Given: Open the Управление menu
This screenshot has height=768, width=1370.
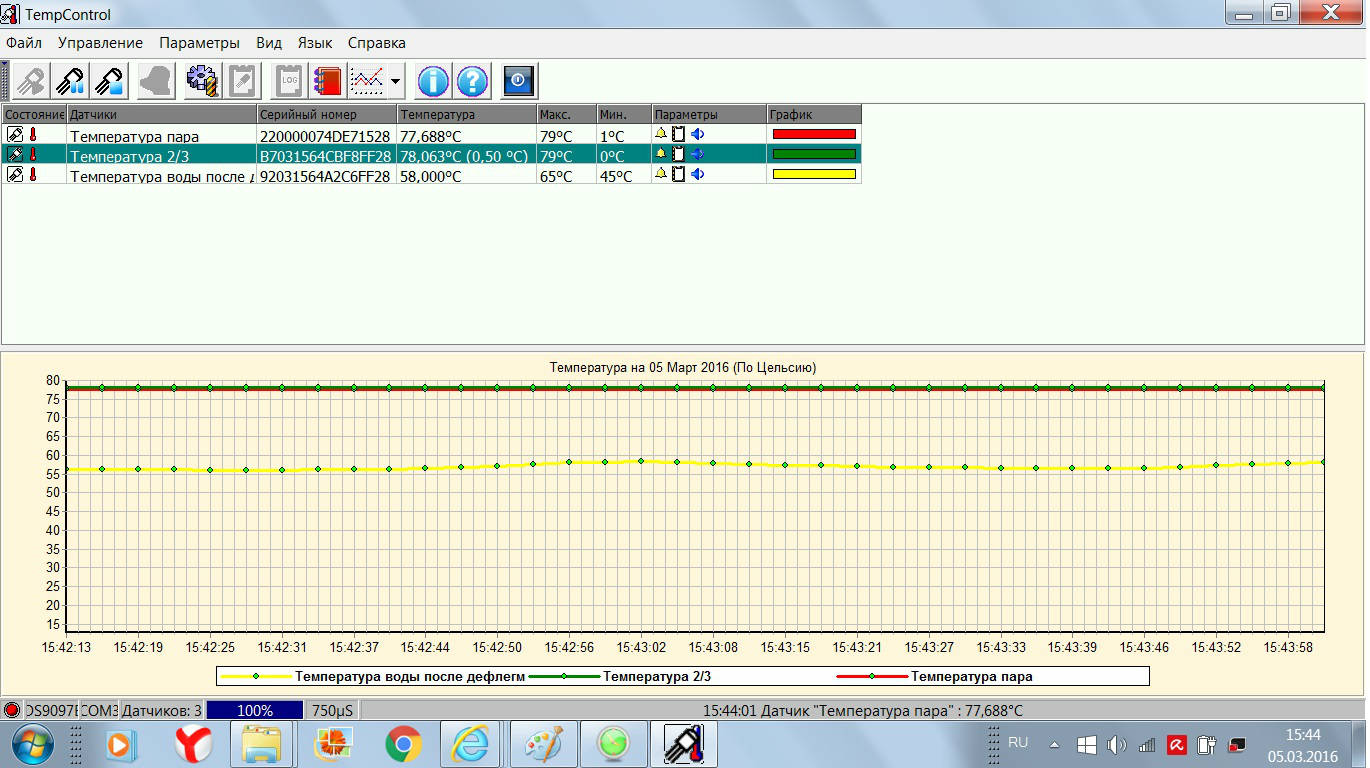Looking at the screenshot, I should coord(100,43).
